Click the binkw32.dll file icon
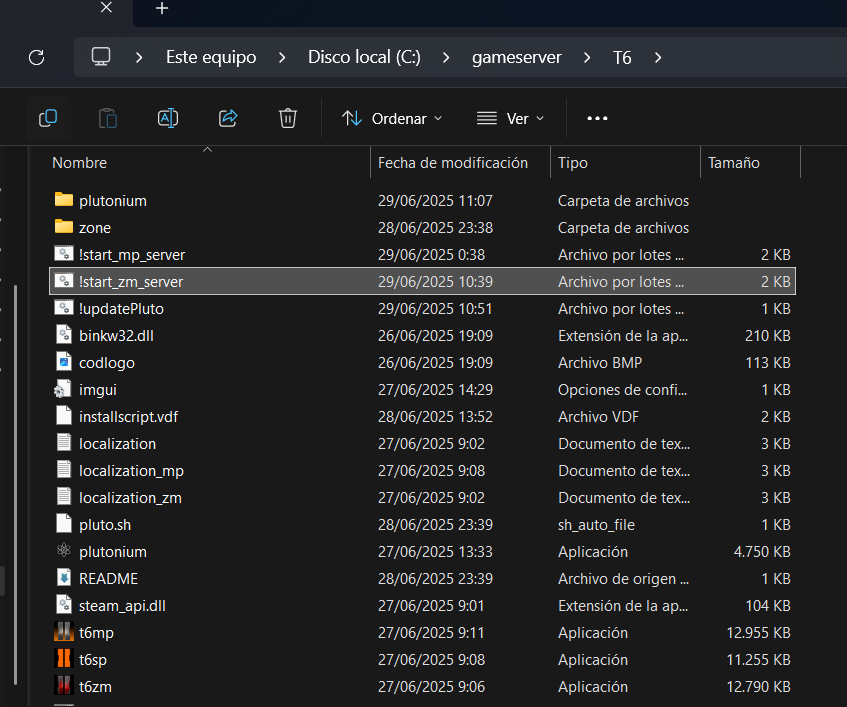The width and height of the screenshot is (847, 707). click(x=64, y=335)
